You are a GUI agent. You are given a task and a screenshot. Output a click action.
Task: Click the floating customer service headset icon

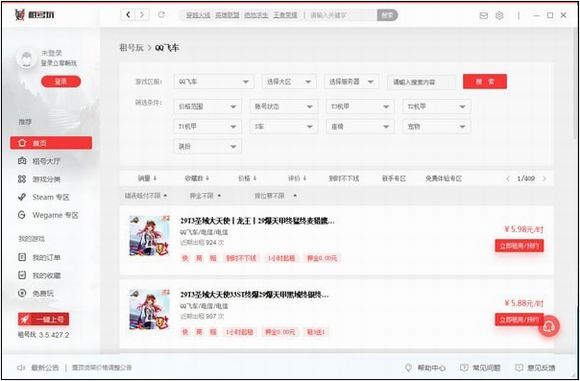click(549, 326)
